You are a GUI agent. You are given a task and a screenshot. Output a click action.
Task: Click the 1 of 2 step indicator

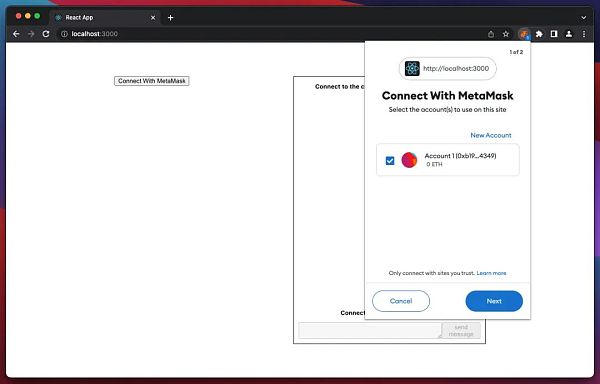pos(516,52)
